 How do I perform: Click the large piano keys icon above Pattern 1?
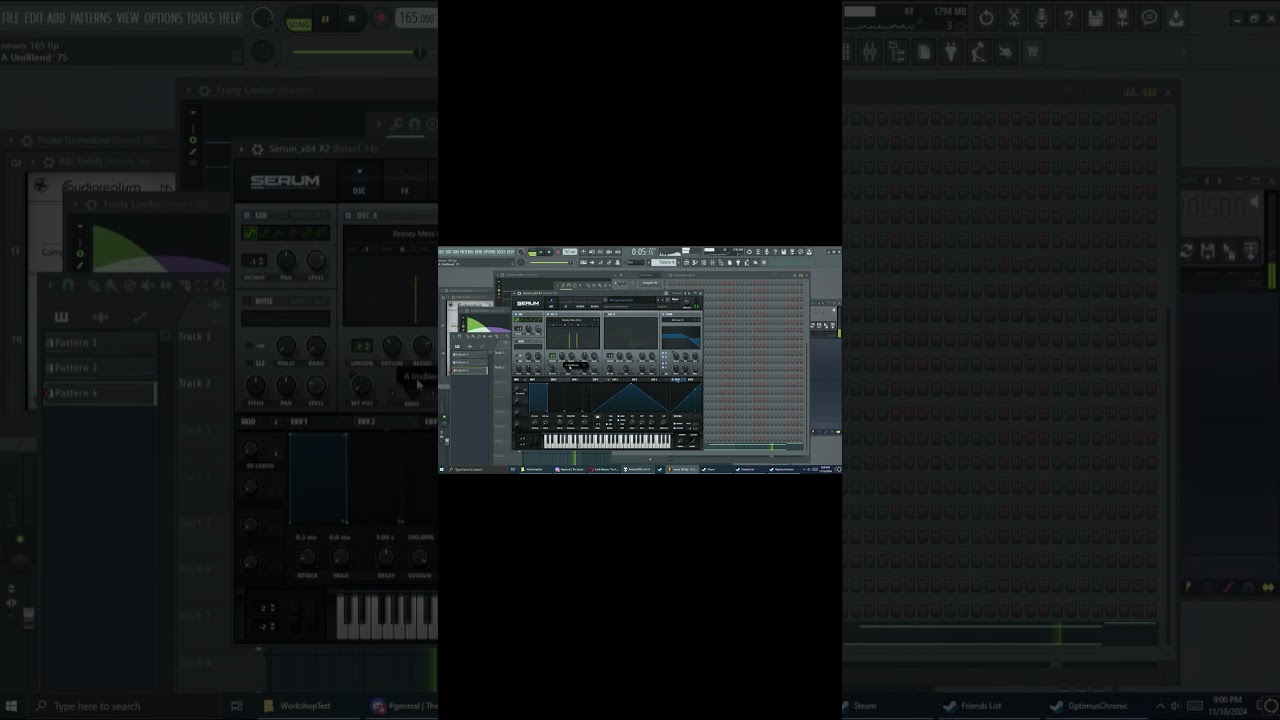(61, 317)
